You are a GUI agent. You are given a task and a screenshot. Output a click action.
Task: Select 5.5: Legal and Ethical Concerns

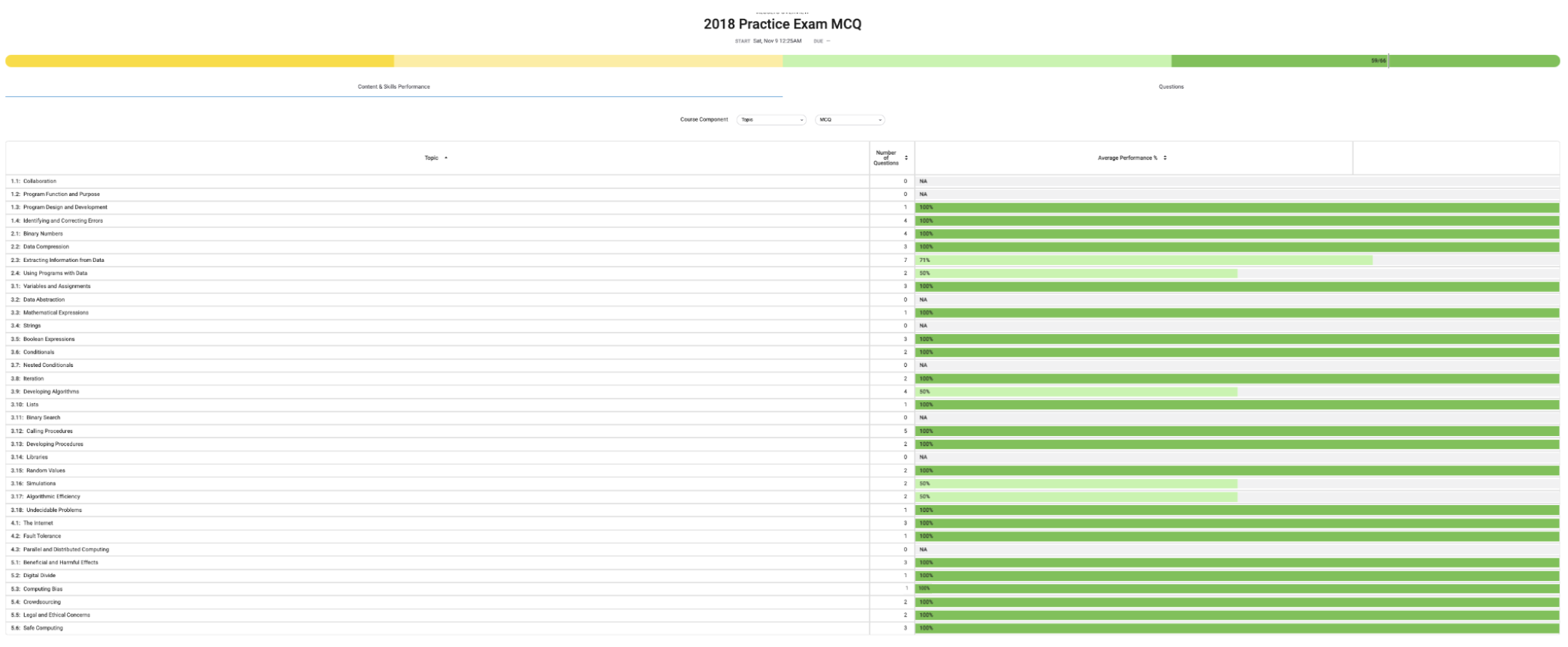50,615
